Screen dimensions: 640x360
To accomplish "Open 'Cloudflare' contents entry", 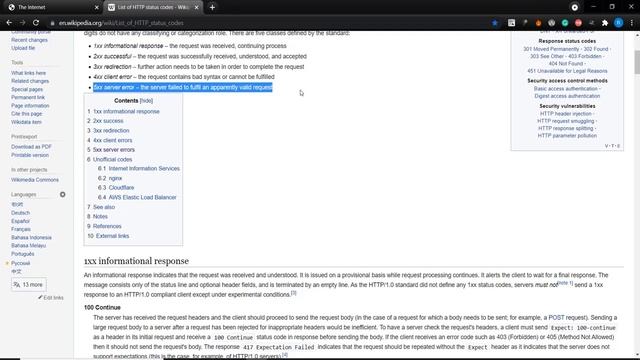I will click(x=121, y=187).
